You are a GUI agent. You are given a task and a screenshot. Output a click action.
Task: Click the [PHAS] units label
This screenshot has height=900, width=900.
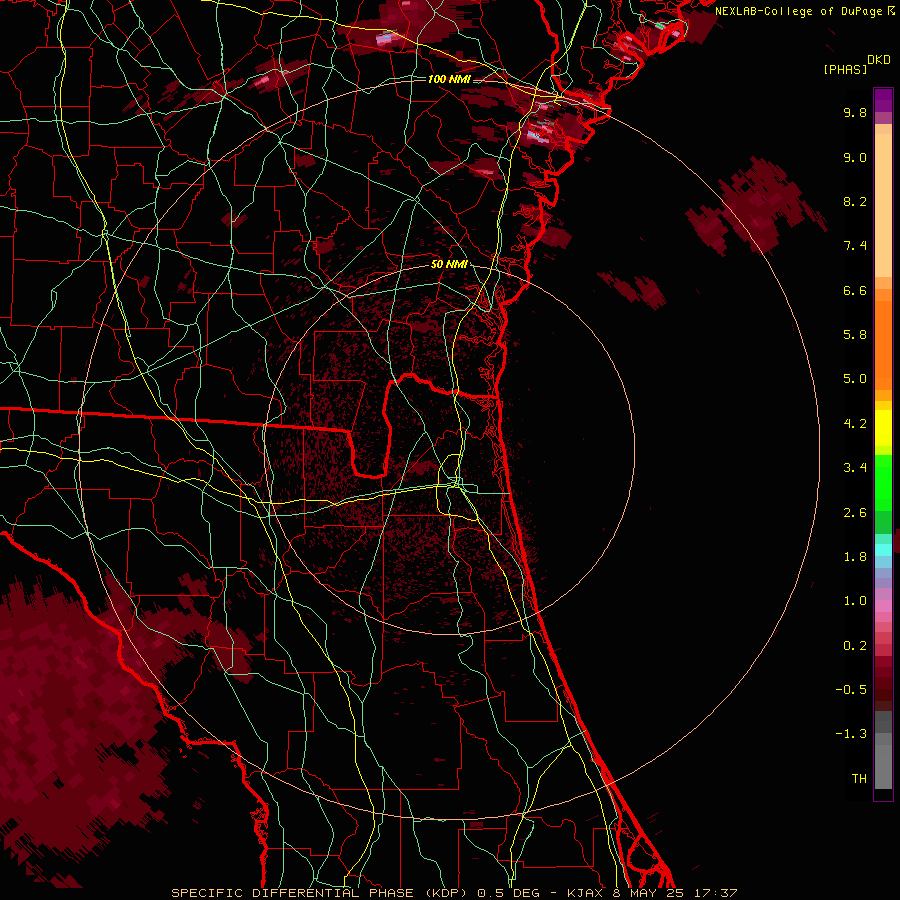[x=845, y=70]
